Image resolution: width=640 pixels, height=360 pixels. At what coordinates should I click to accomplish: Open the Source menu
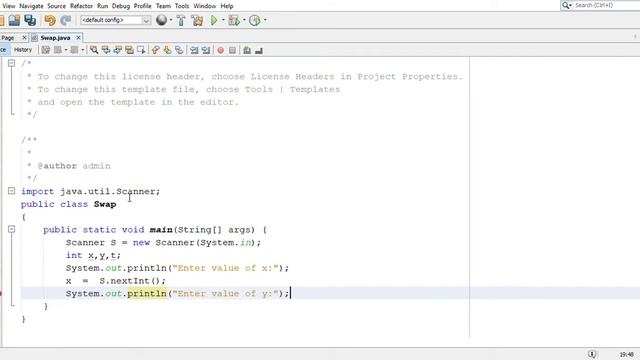56,6
